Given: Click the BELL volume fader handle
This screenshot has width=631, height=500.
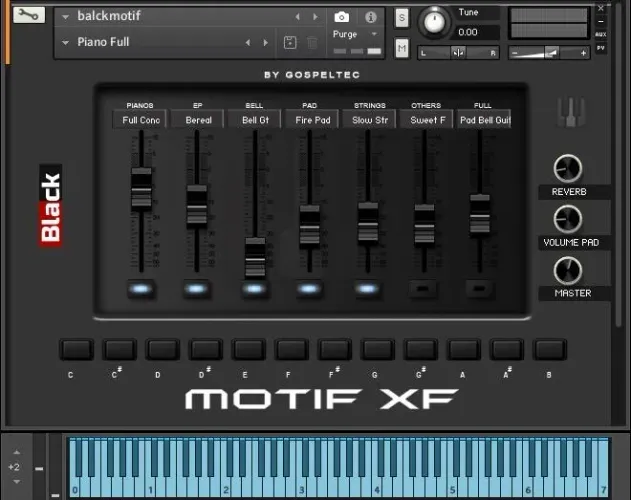Looking at the screenshot, I should (255, 258).
